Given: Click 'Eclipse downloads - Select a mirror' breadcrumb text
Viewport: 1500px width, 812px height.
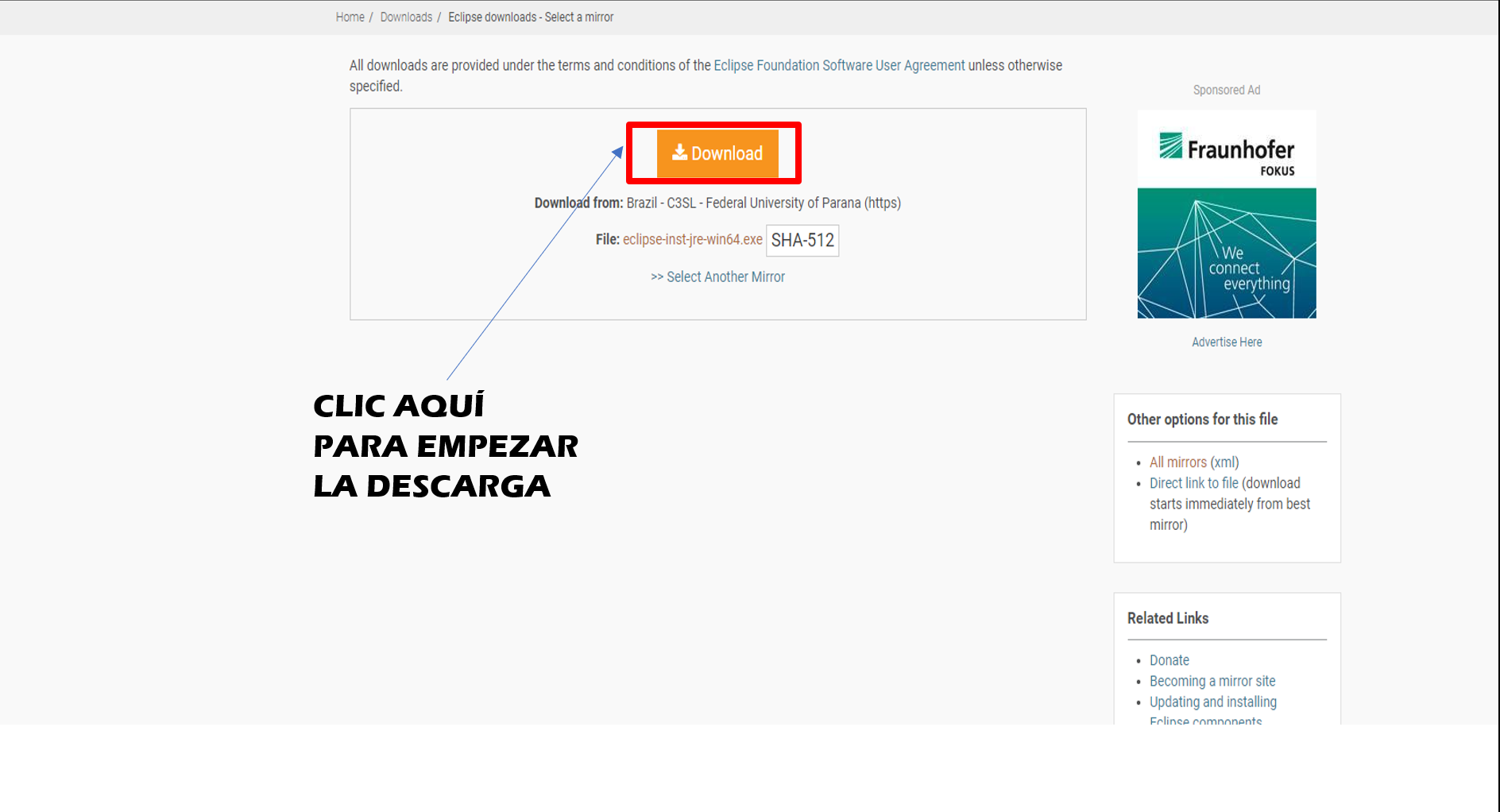Looking at the screenshot, I should [x=531, y=17].
